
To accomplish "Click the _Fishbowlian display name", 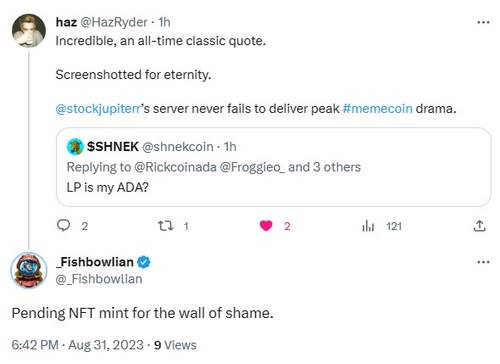I will [95, 262].
